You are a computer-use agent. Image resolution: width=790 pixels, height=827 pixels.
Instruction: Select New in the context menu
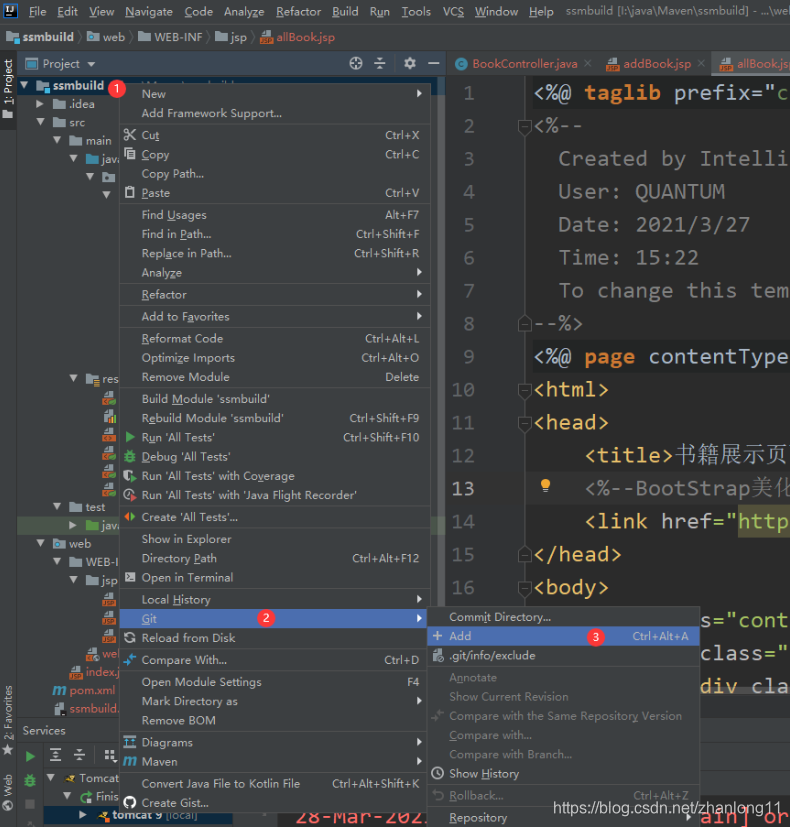(x=275, y=94)
